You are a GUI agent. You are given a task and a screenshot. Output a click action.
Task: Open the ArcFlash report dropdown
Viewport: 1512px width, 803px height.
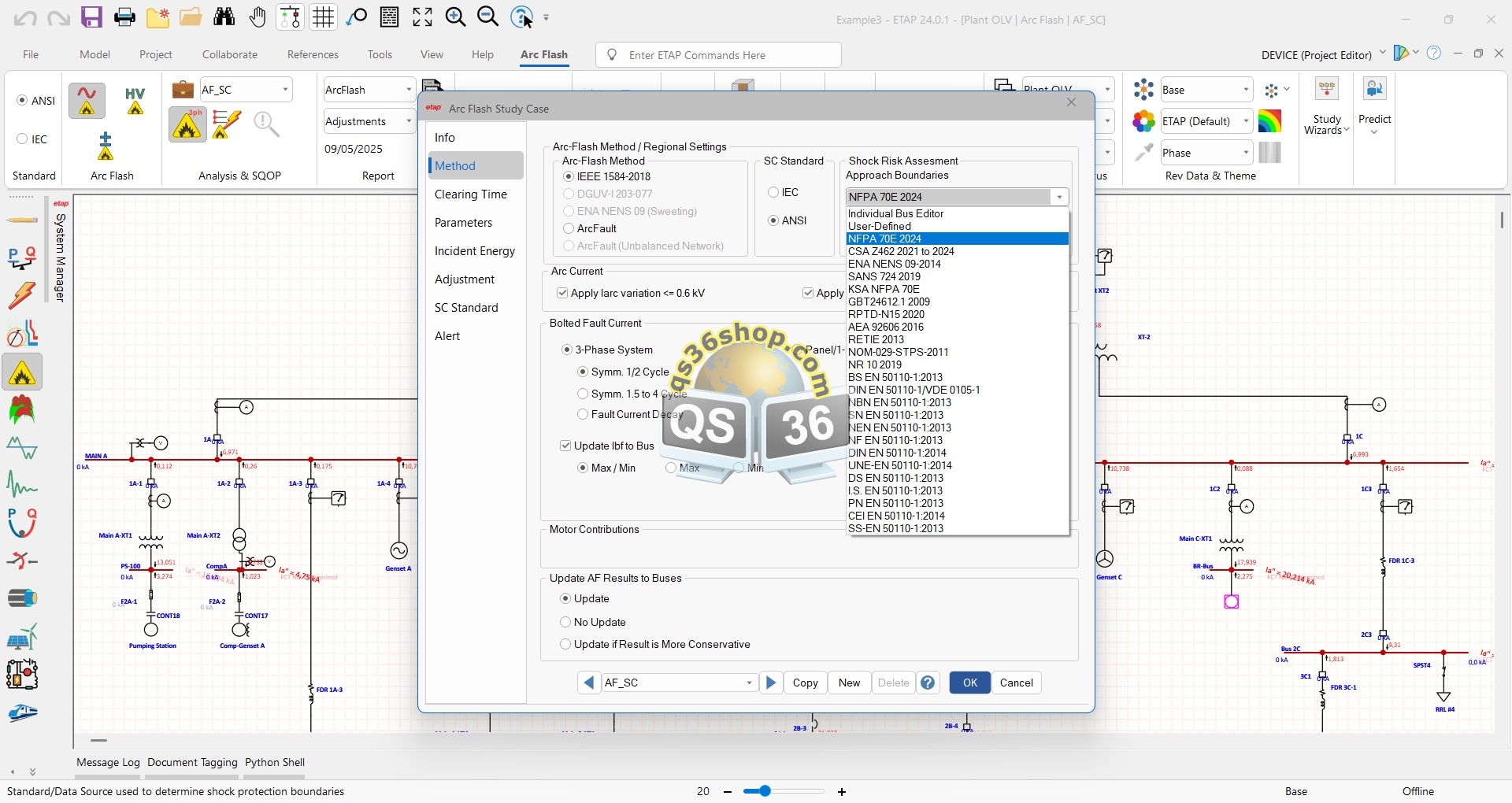coord(409,90)
